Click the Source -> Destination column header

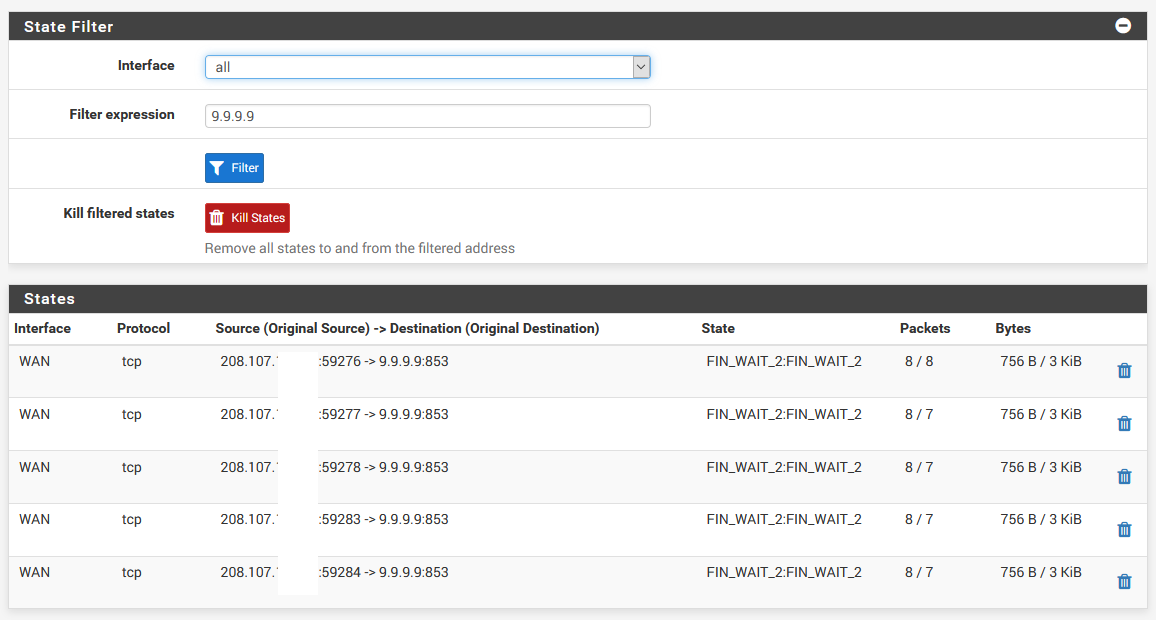click(x=407, y=328)
